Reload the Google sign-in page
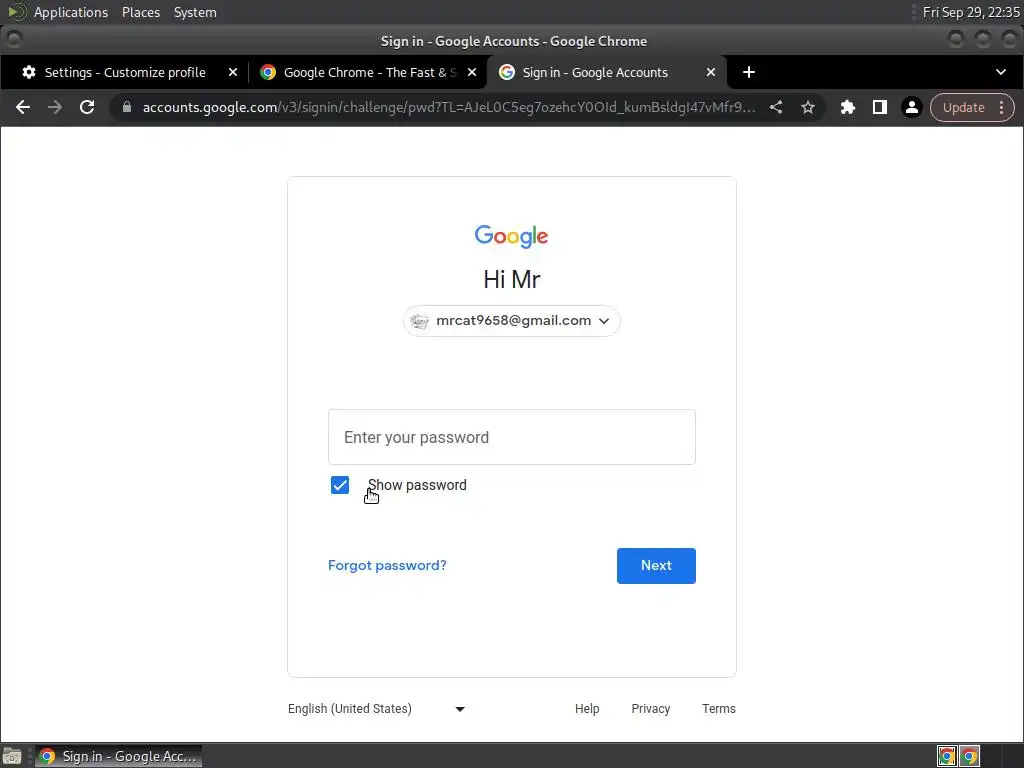 pyautogui.click(x=87, y=107)
